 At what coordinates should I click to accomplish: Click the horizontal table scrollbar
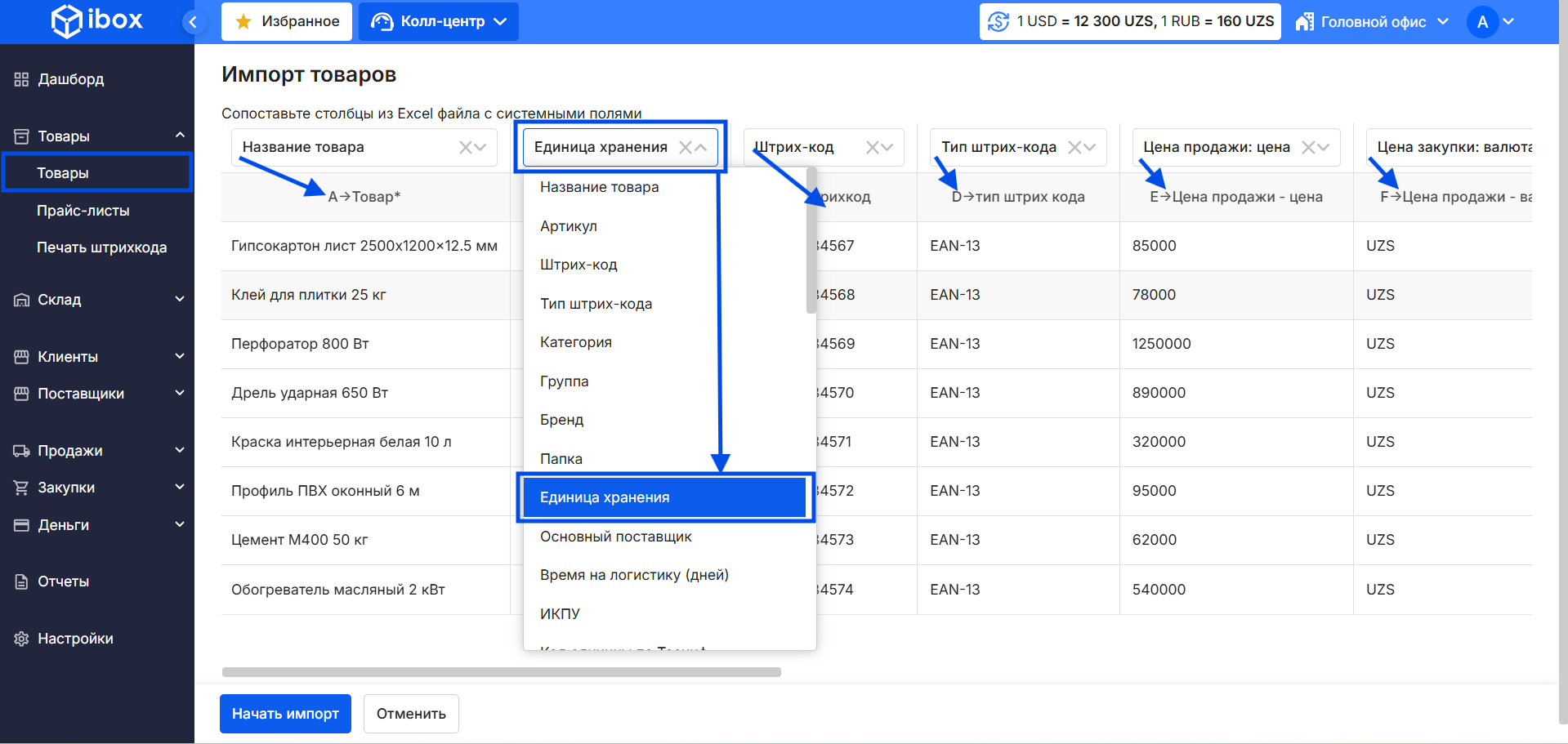click(x=501, y=672)
